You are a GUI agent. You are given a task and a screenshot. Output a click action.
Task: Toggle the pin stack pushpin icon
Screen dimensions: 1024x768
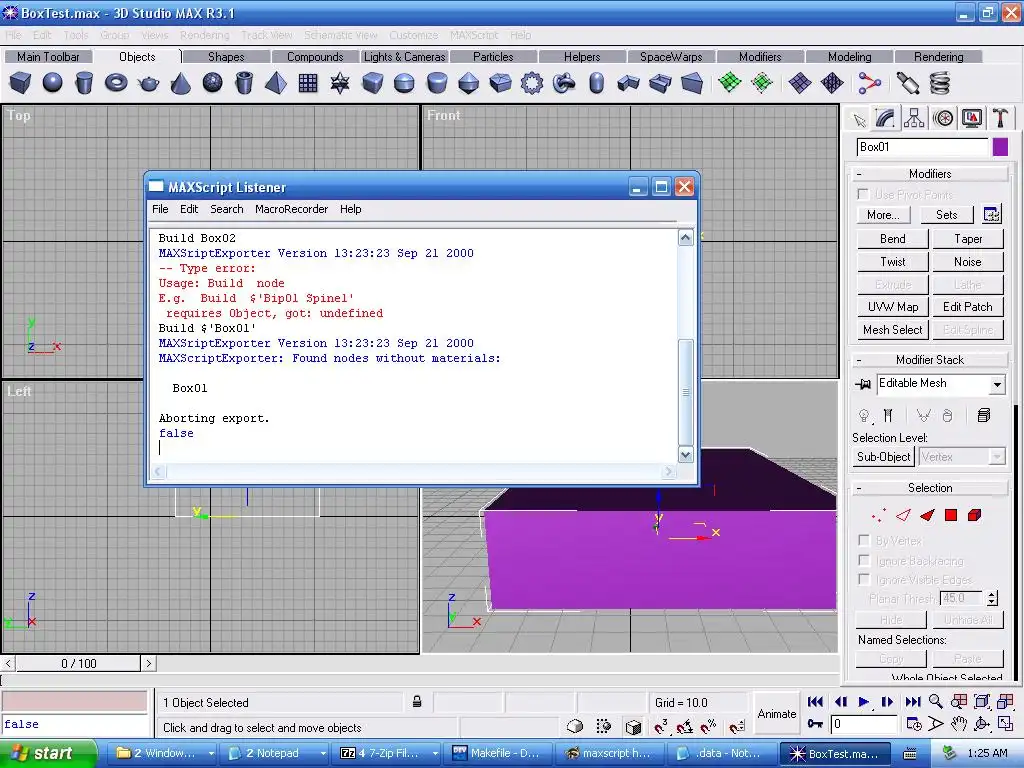point(863,384)
